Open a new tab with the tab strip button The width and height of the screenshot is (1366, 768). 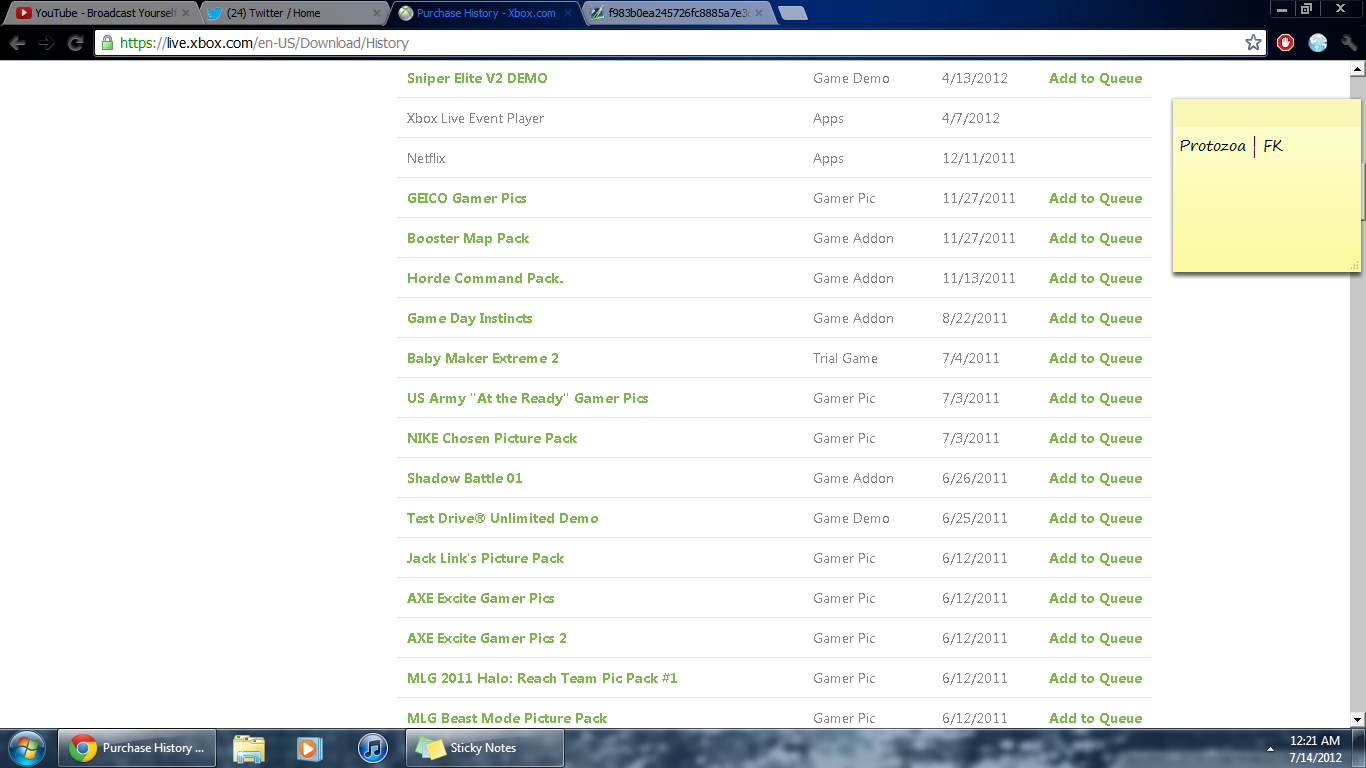click(793, 13)
